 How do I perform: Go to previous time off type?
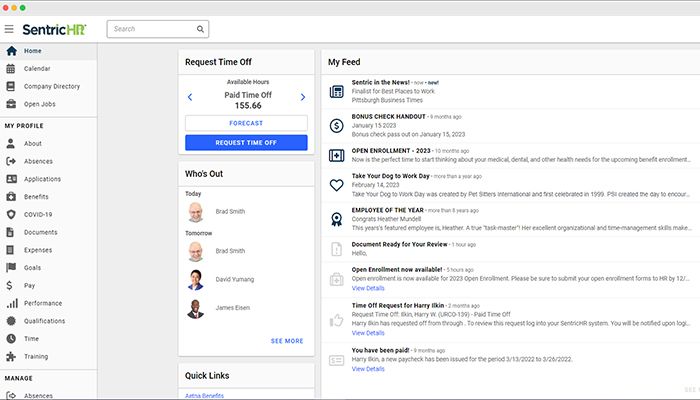pyautogui.click(x=190, y=97)
